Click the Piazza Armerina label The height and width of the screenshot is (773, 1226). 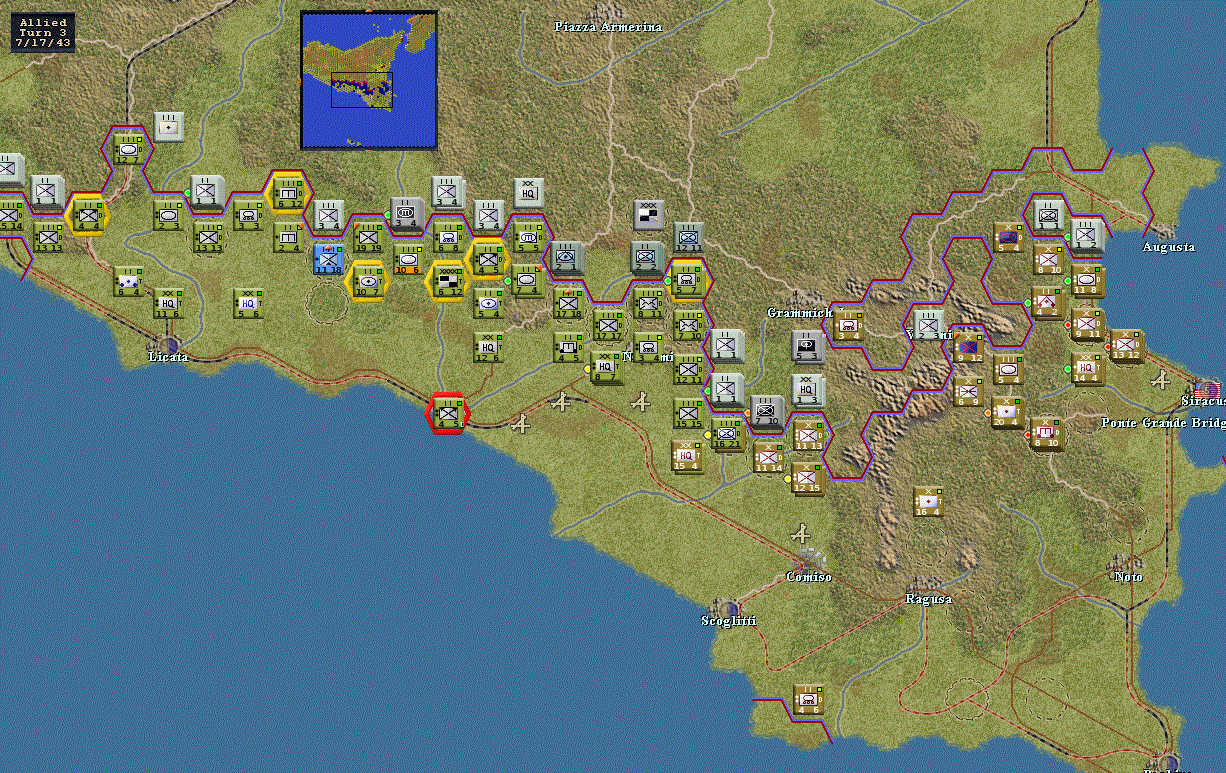(x=608, y=27)
